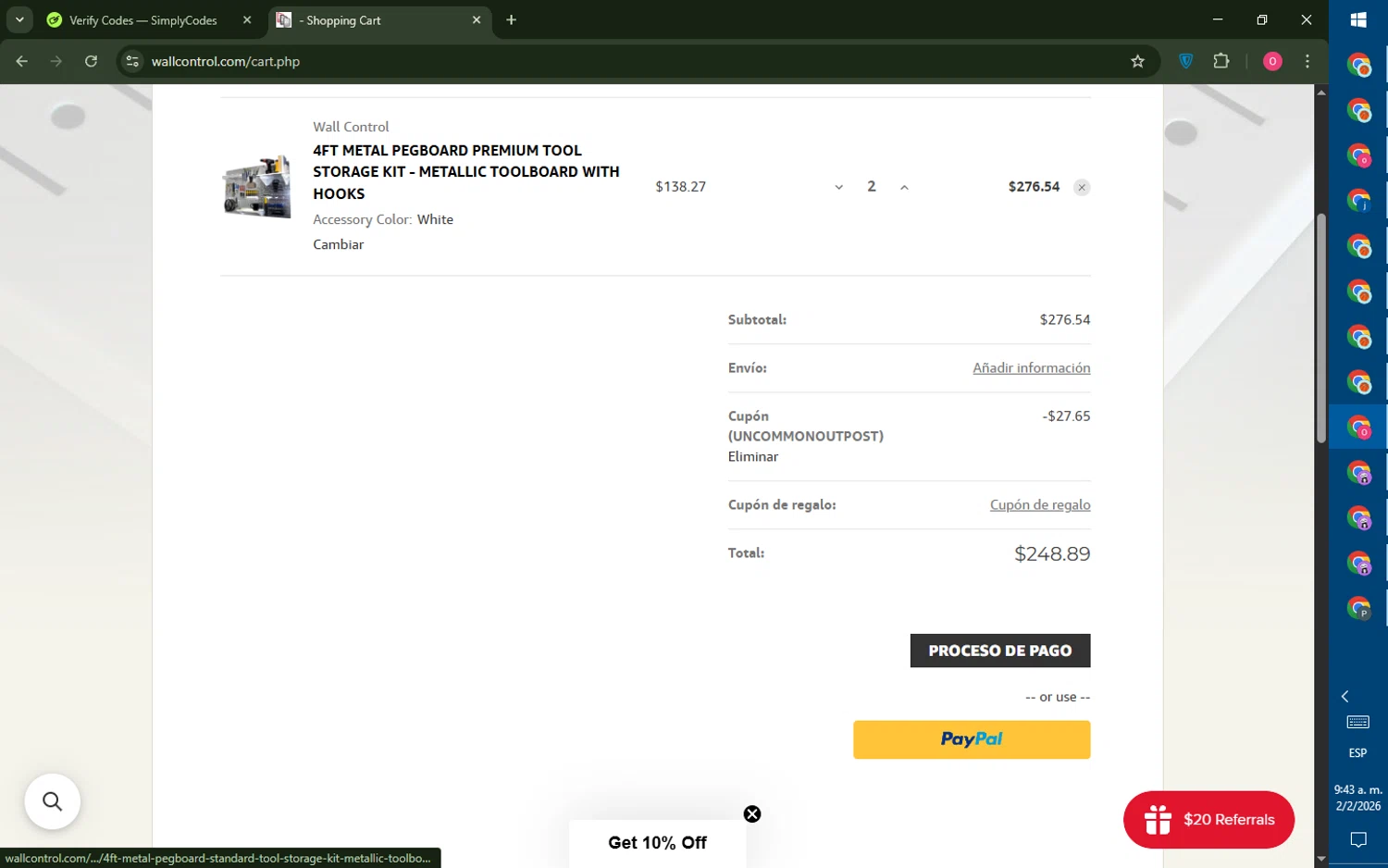Image resolution: width=1388 pixels, height=868 pixels.
Task: Open the touch keyboard tray icon
Action: 1358,722
